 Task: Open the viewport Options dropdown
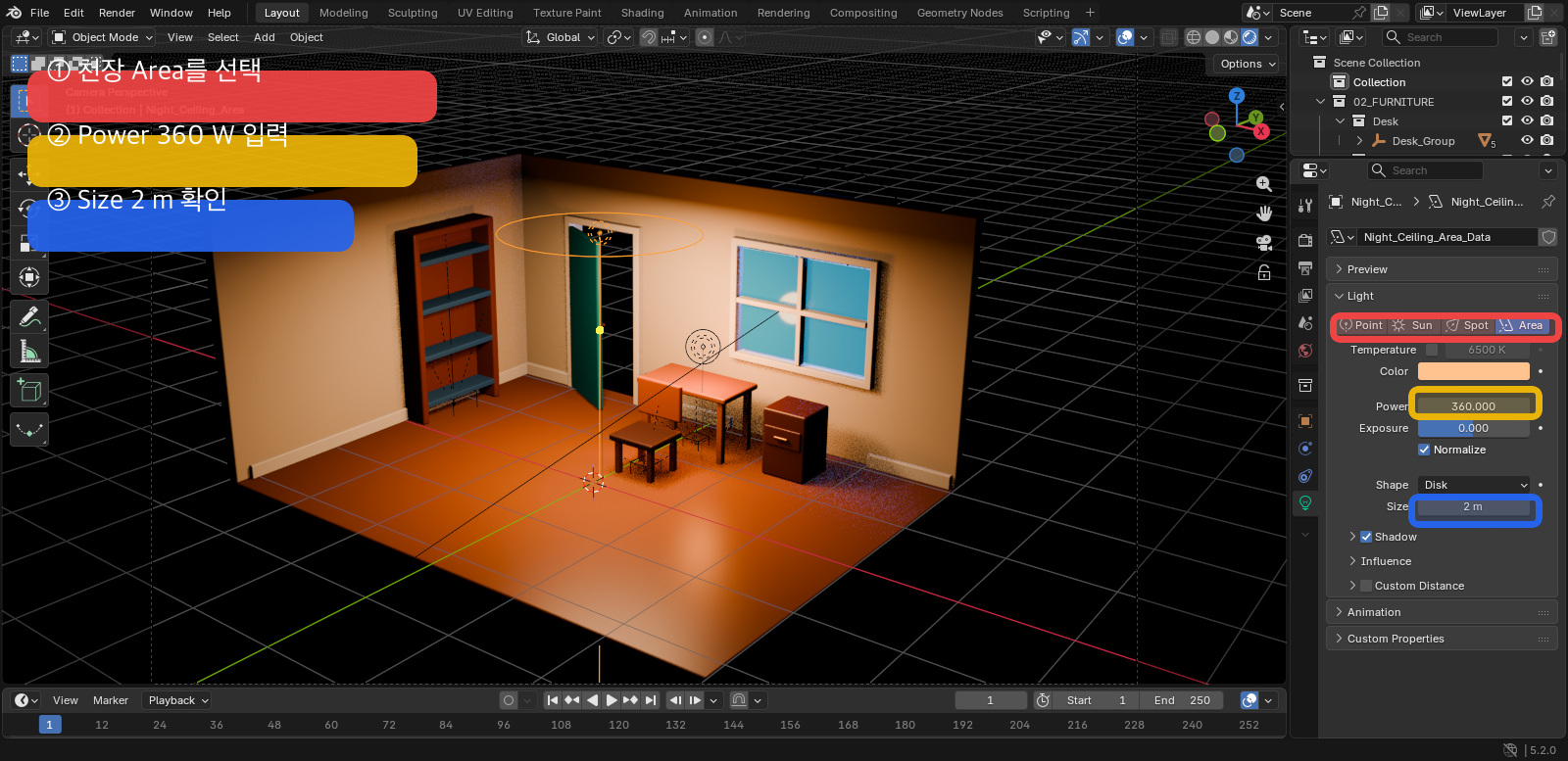coord(1248,64)
